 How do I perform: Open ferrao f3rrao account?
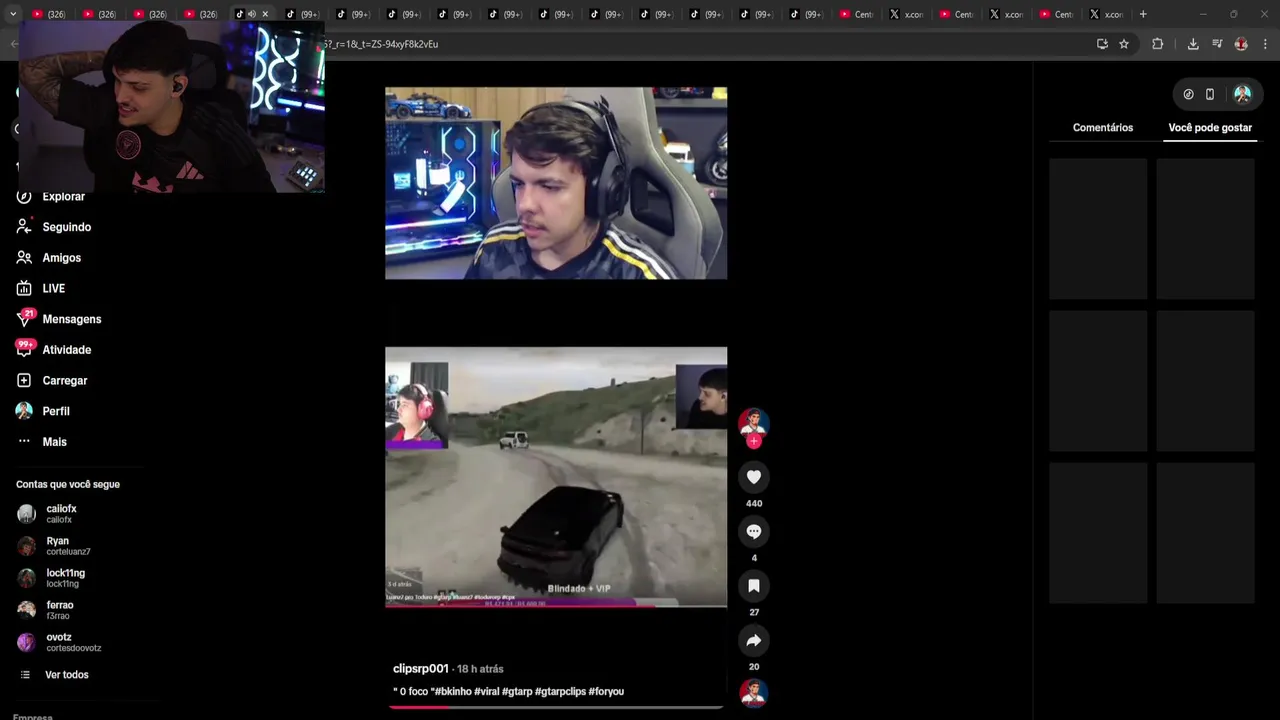pyautogui.click(x=60, y=609)
